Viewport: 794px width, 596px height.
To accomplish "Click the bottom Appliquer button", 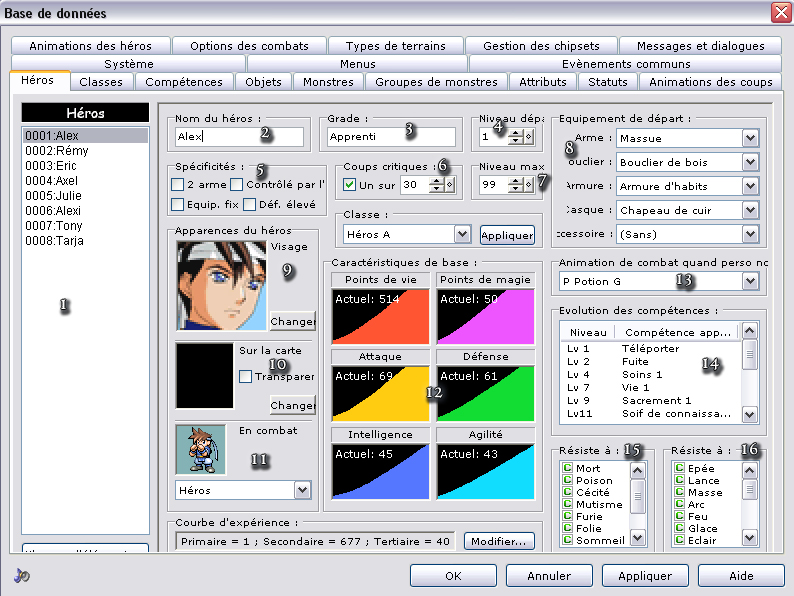I will pos(645,576).
